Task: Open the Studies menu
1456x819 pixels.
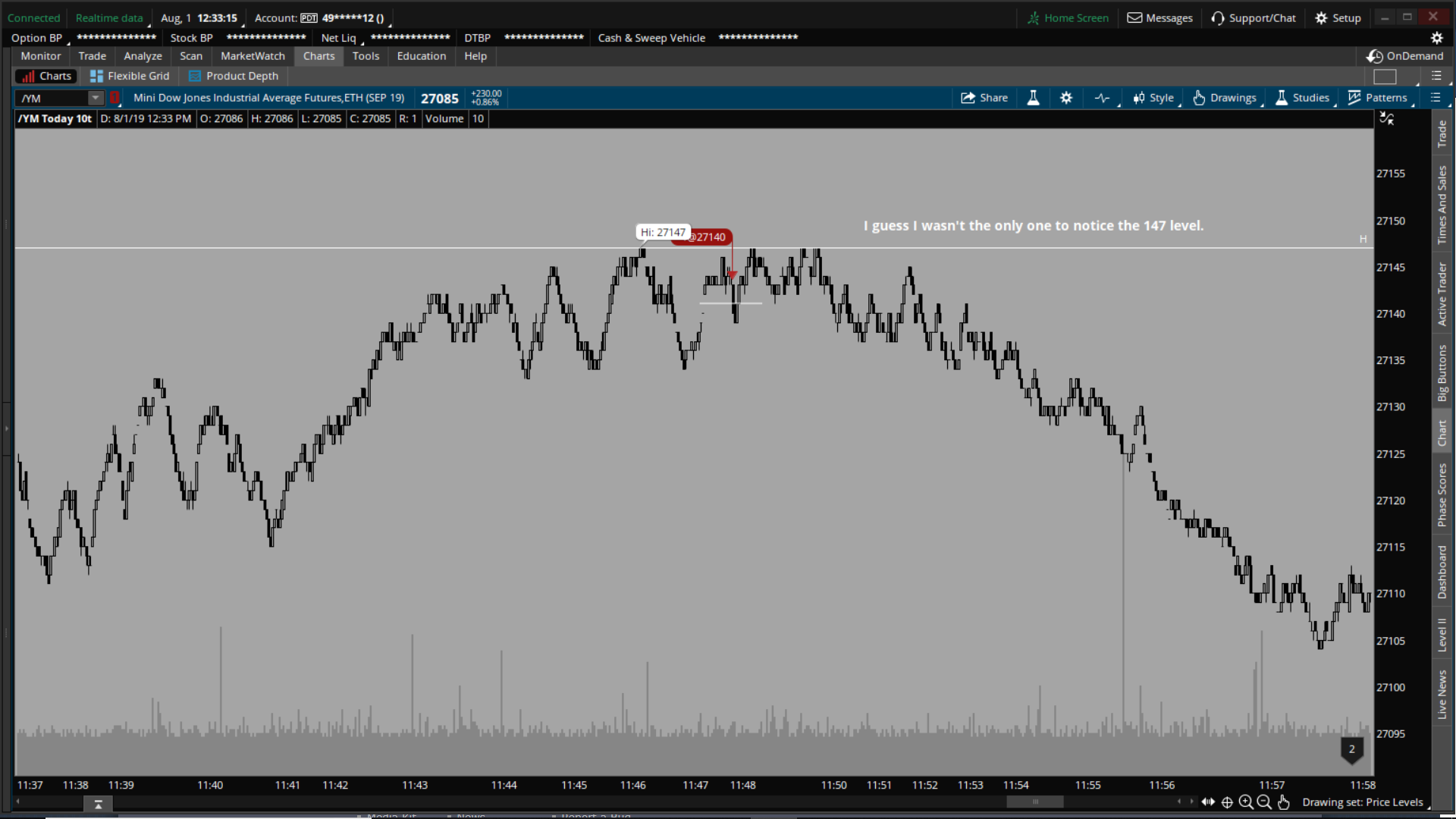Action: tap(1303, 98)
